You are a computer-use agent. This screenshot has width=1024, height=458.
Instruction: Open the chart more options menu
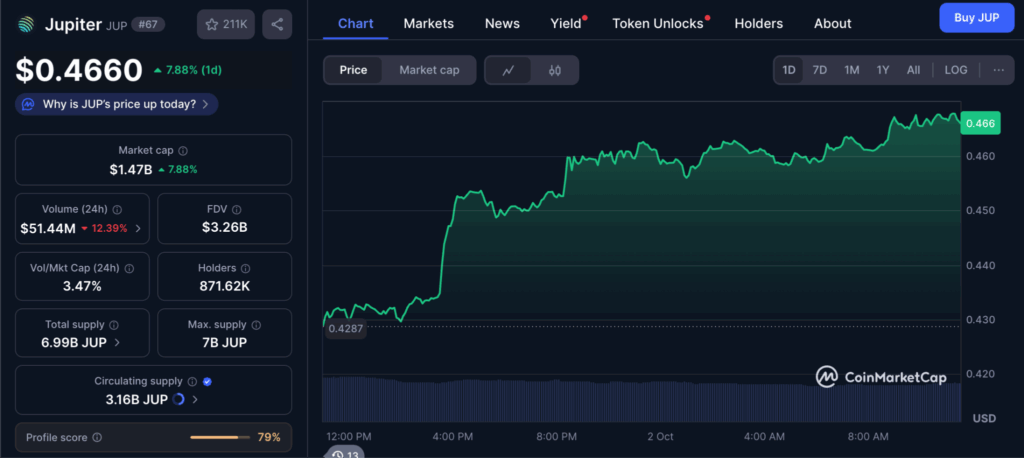coord(998,70)
